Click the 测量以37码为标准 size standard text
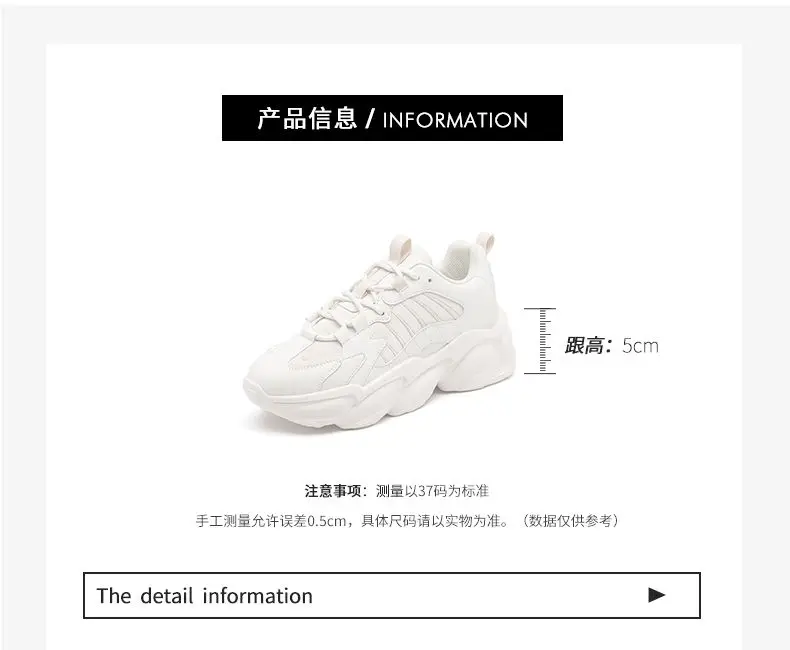790x650 pixels. tap(432, 491)
